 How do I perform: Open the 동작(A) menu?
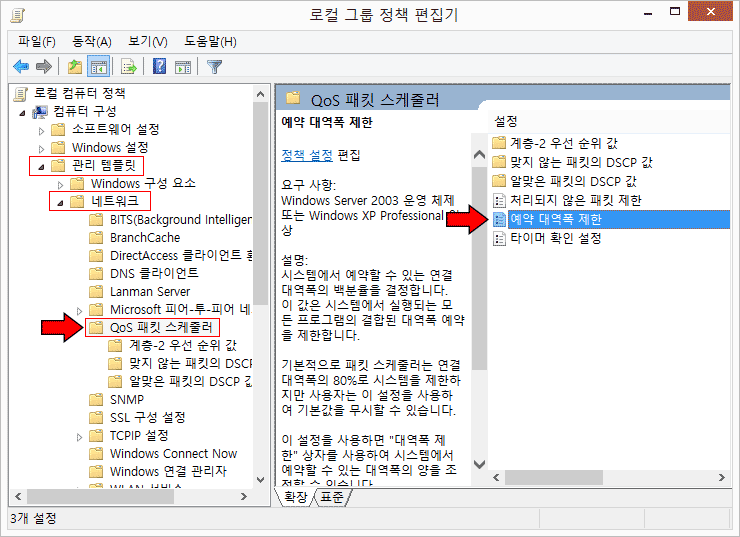tap(92, 42)
